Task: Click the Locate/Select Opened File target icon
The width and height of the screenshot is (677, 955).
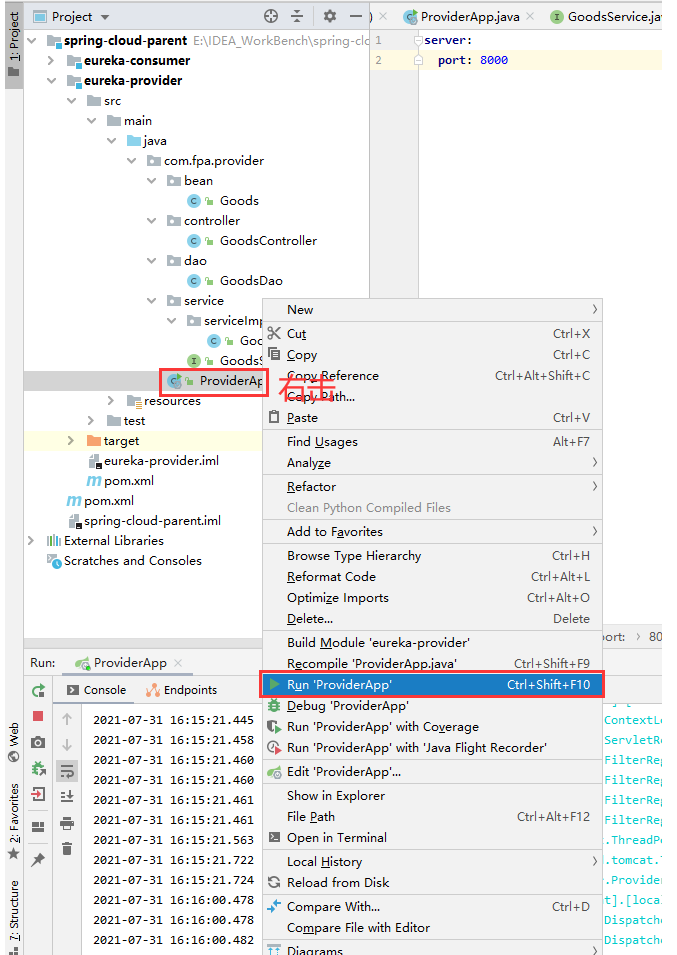Action: (x=271, y=16)
